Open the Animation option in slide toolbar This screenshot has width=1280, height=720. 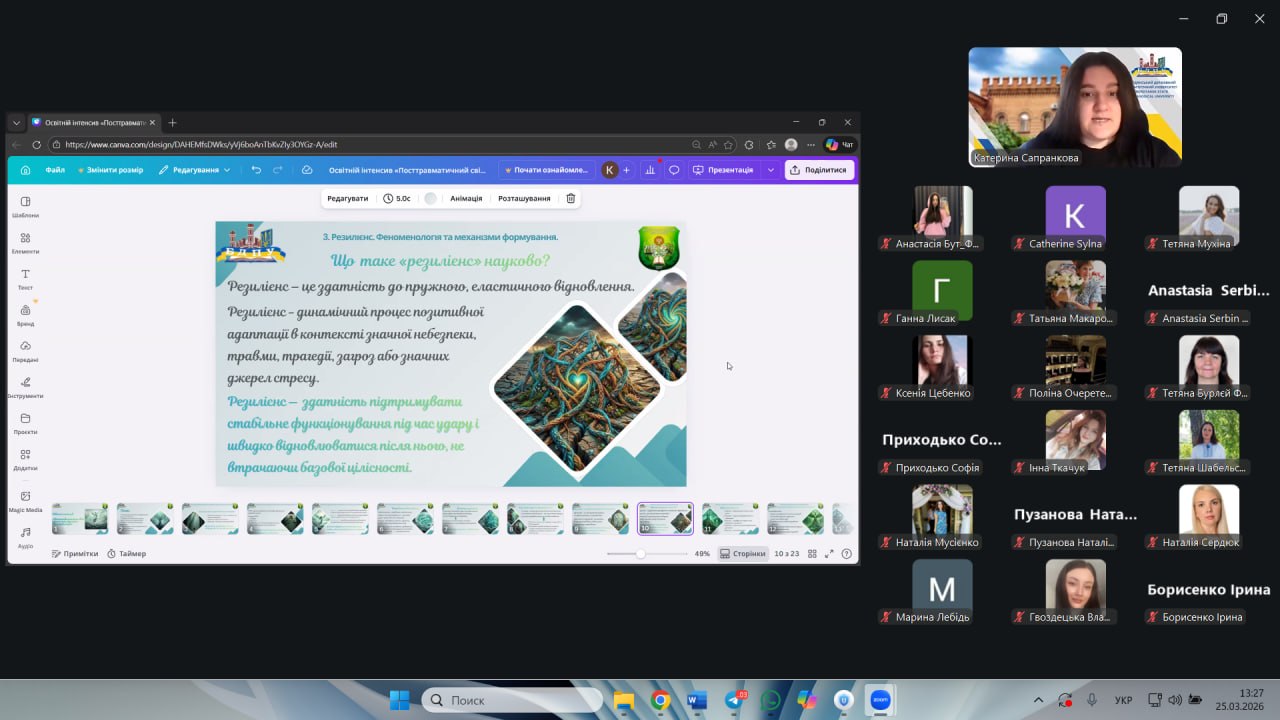(x=466, y=198)
